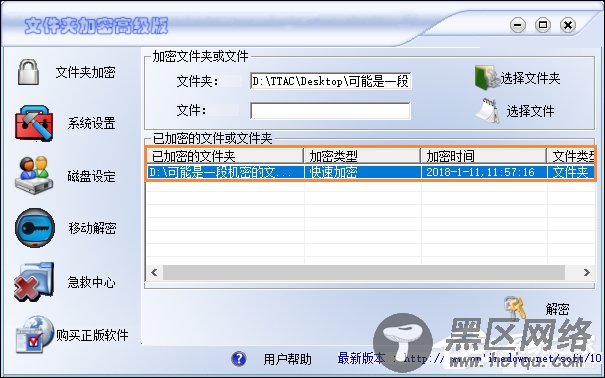Close the 文件夹加密高级版 window
The height and width of the screenshot is (378, 605).
click(x=568, y=25)
